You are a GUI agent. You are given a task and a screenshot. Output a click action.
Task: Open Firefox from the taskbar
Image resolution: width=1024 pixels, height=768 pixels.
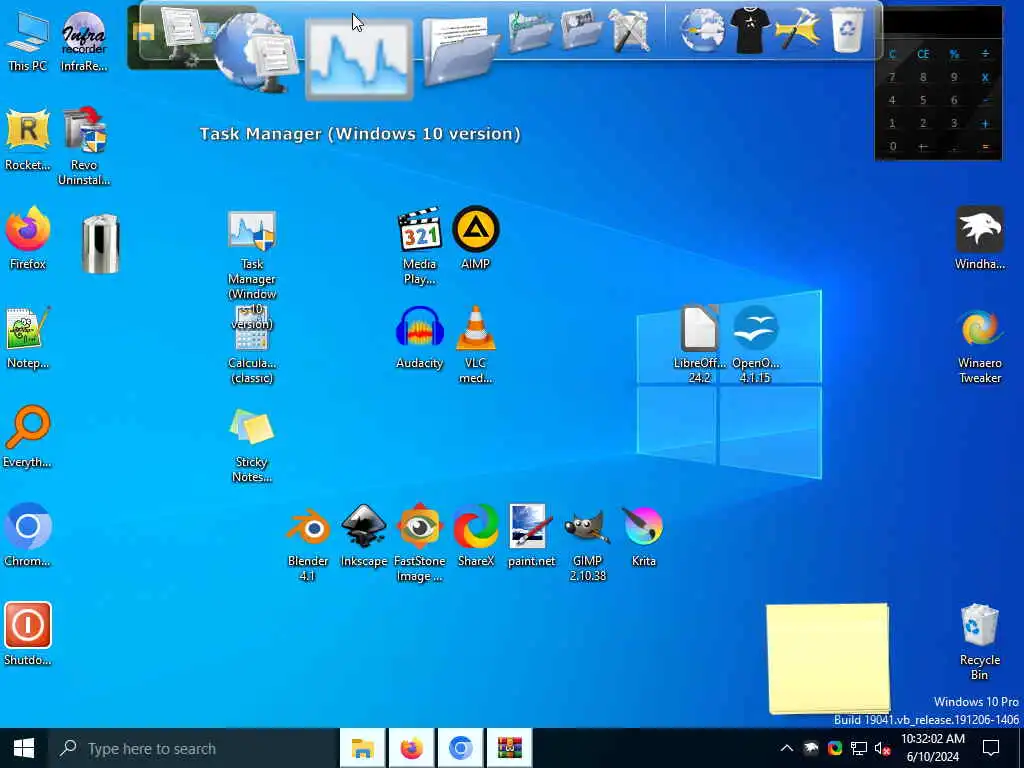411,748
